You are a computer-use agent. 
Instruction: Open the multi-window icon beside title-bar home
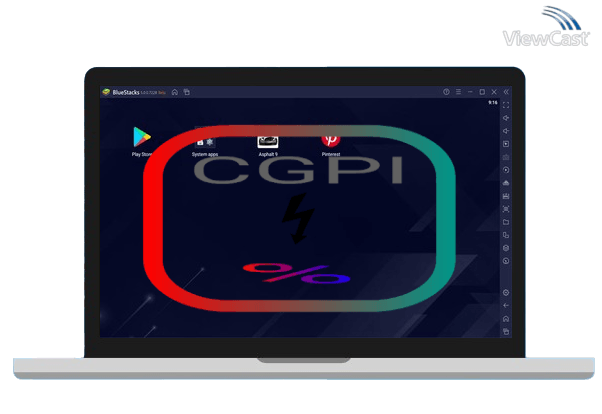click(187, 92)
